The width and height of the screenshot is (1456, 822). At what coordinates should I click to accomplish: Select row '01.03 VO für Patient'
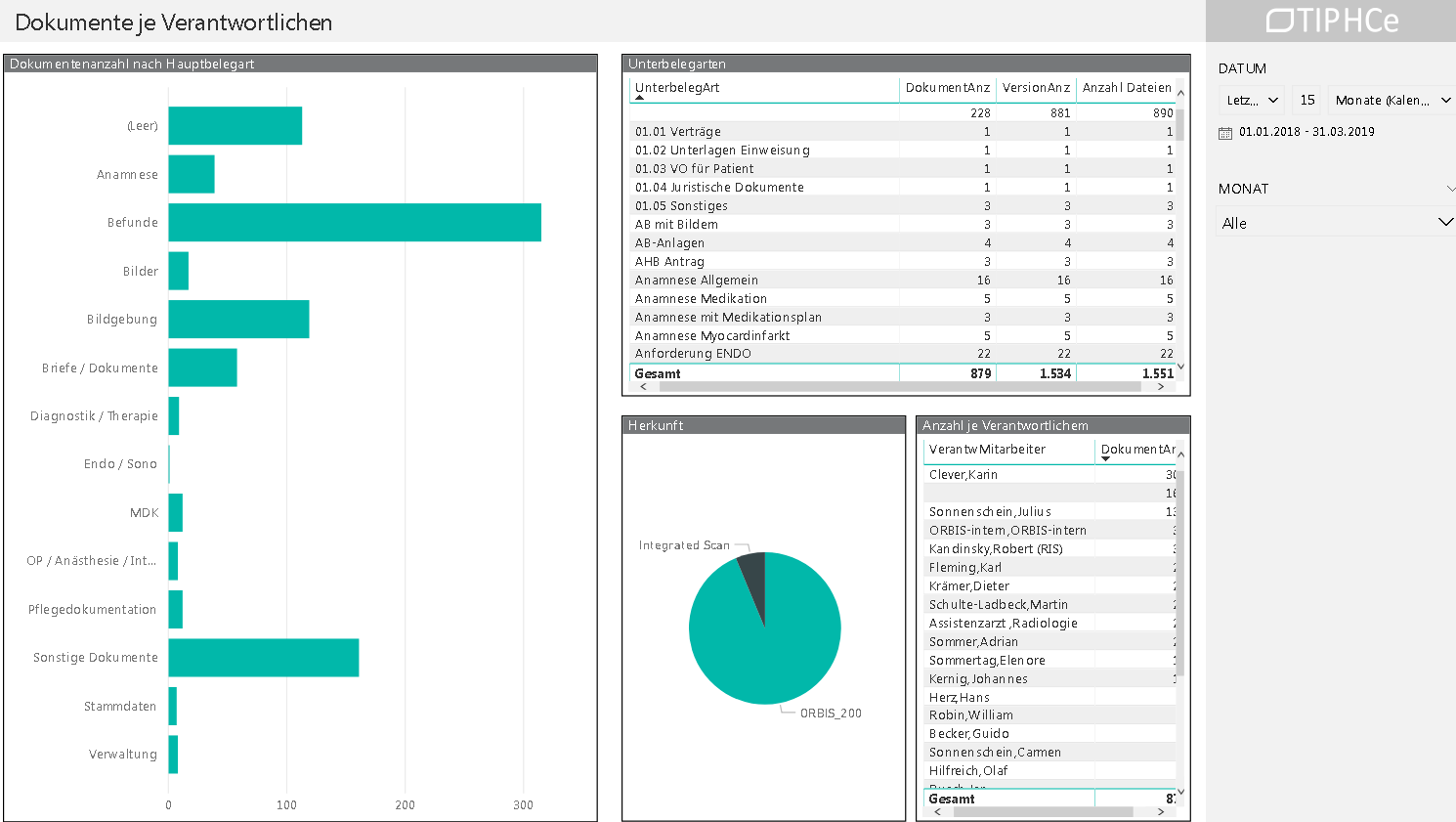[903, 169]
